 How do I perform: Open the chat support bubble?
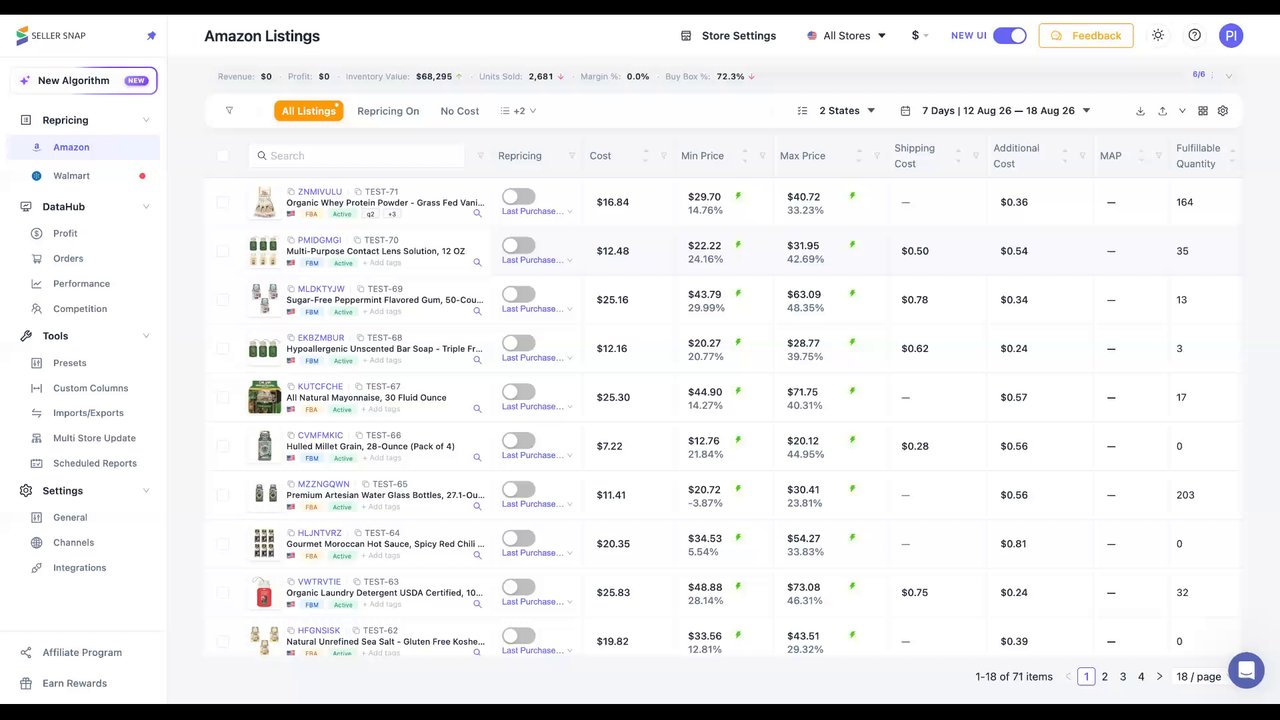[x=1246, y=670]
